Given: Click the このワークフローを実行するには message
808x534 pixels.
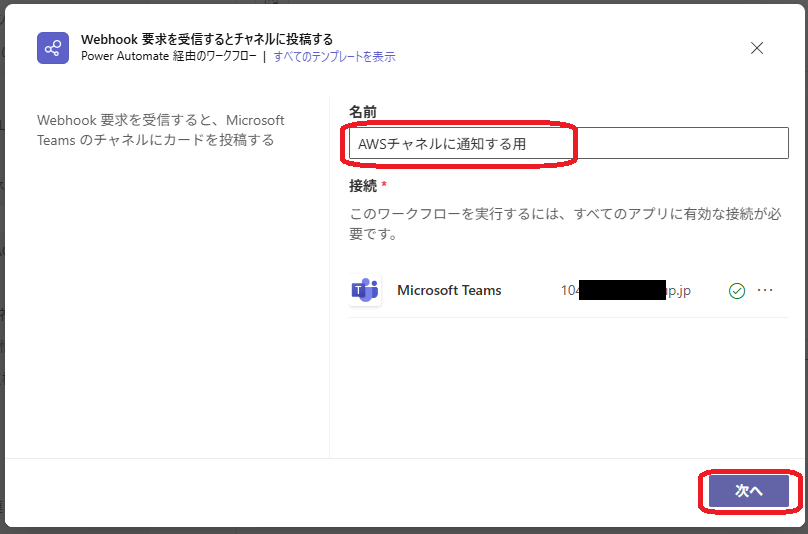Looking at the screenshot, I should coord(565,224).
